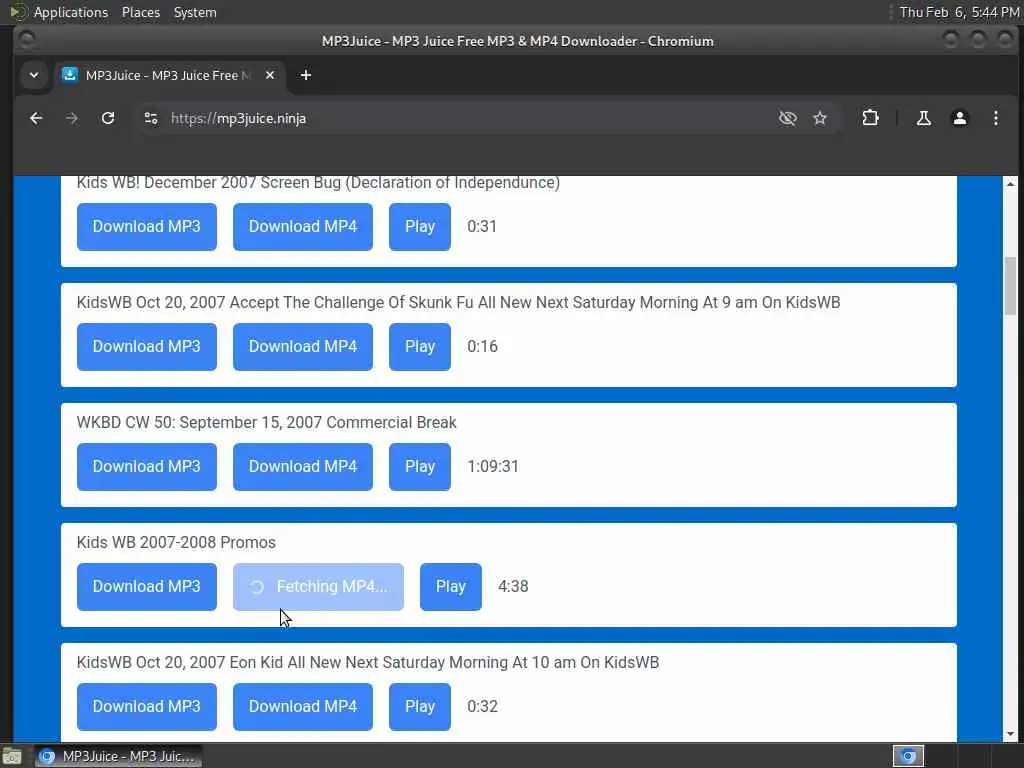Click the browser forward arrow
The width and height of the screenshot is (1024, 768).
click(x=72, y=118)
